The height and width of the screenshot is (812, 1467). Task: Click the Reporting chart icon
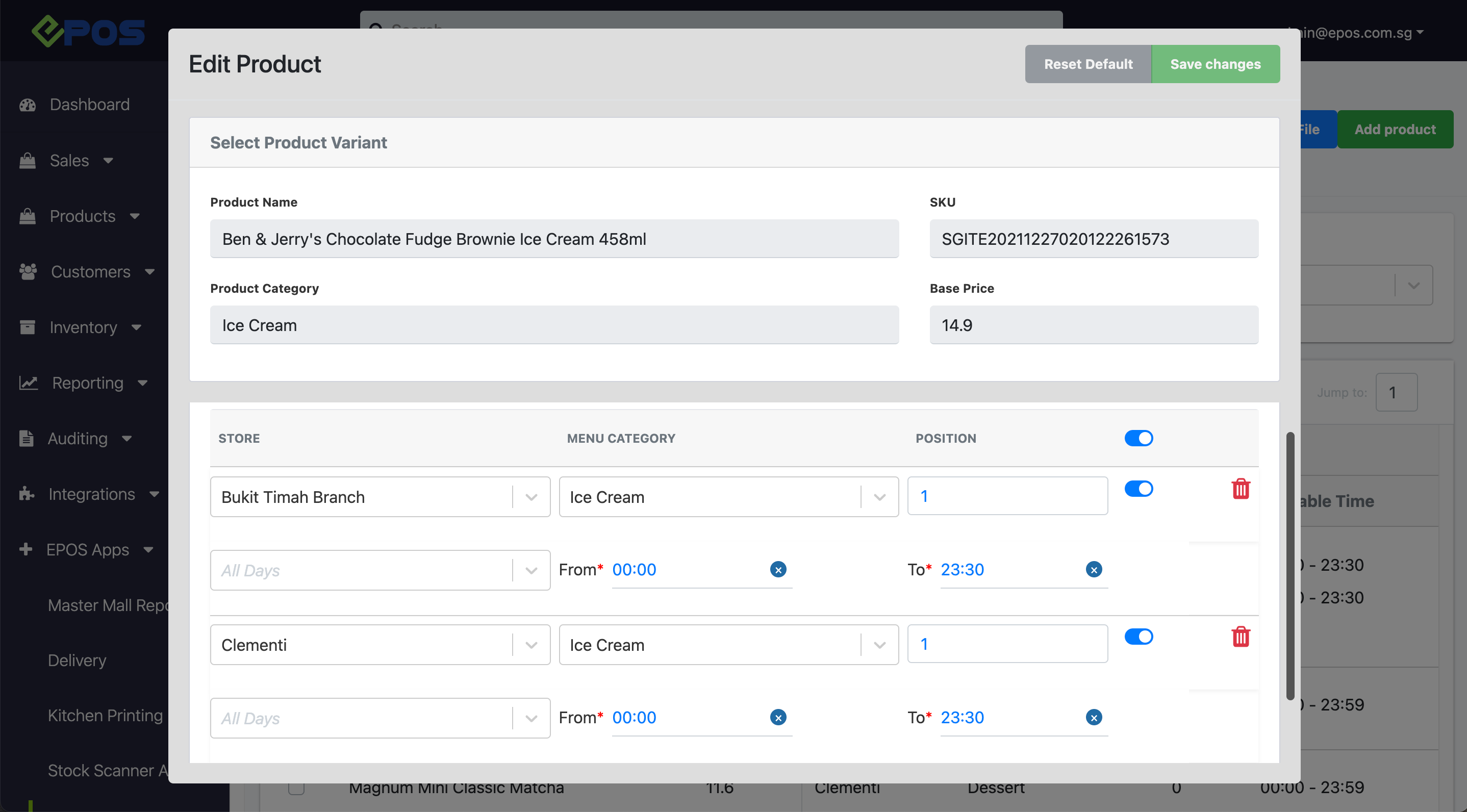(29, 383)
